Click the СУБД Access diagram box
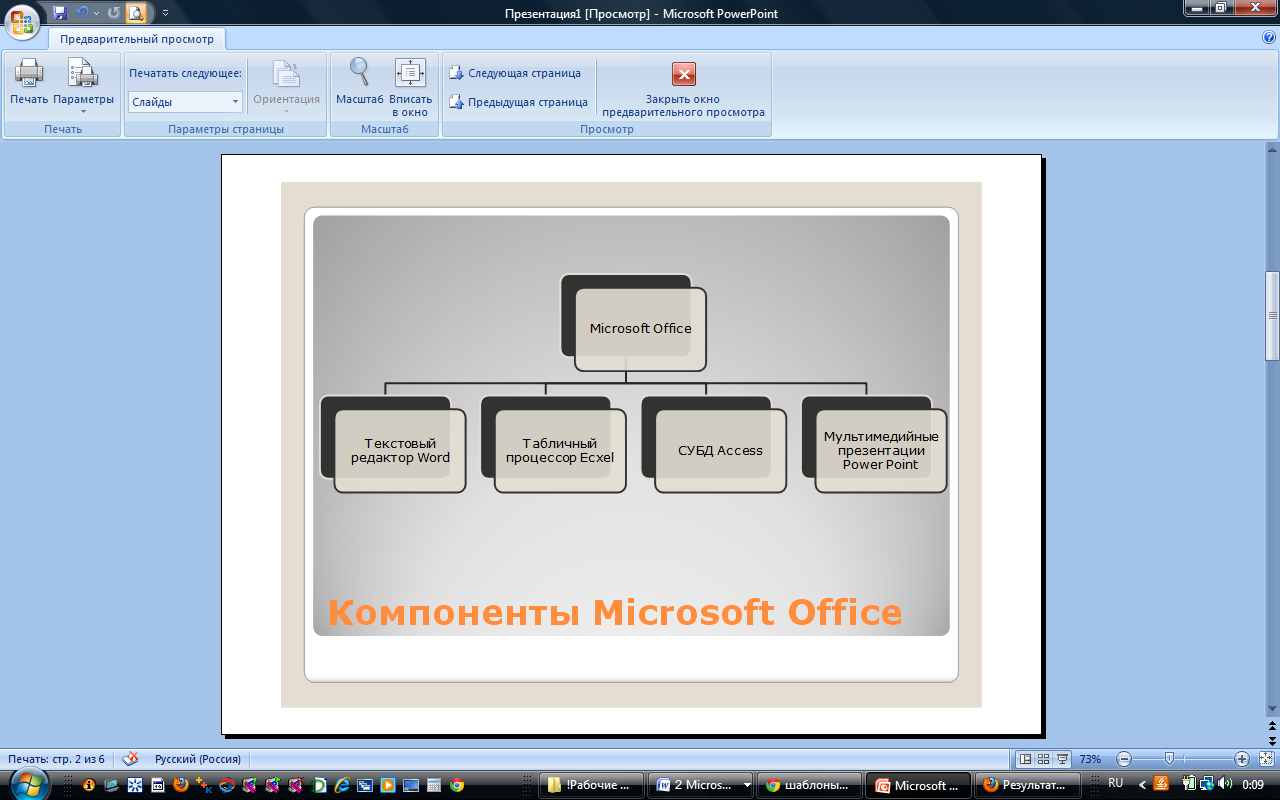 click(x=720, y=451)
